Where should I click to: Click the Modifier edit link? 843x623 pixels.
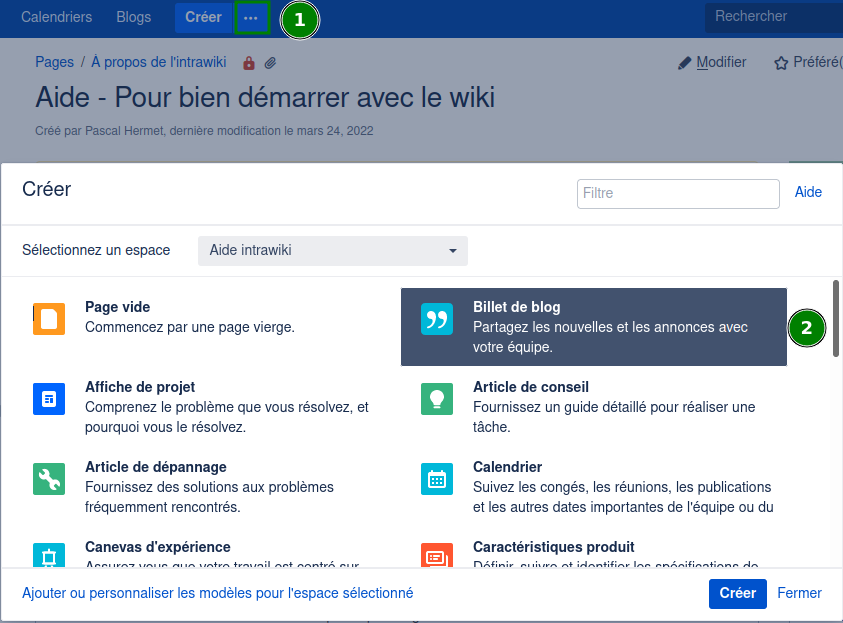coord(721,63)
